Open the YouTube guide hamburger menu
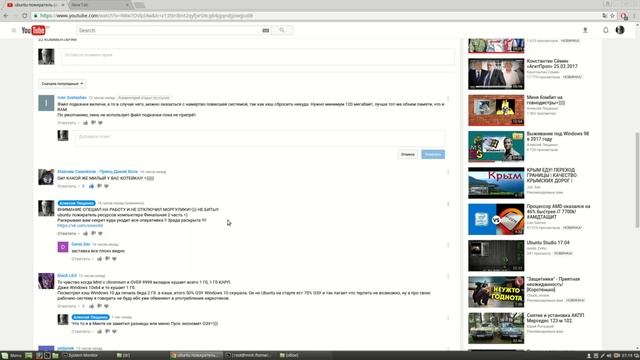640x360 pixels. (x=13, y=30)
